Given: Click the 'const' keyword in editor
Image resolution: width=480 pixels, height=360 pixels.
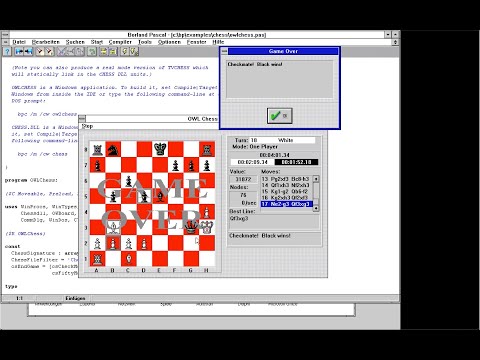Looking at the screenshot, I should 12,246.
